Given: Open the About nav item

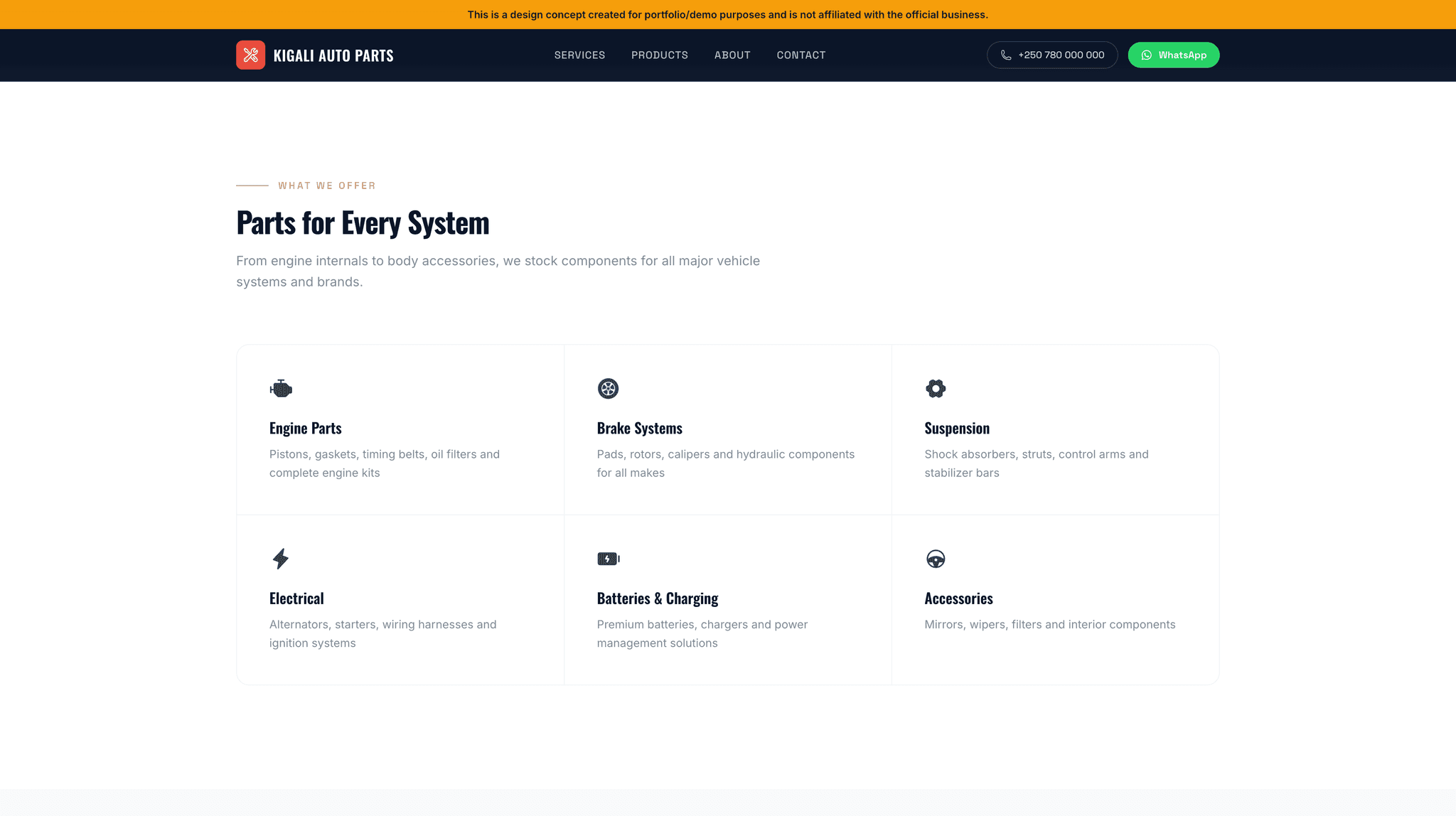Looking at the screenshot, I should click(732, 55).
